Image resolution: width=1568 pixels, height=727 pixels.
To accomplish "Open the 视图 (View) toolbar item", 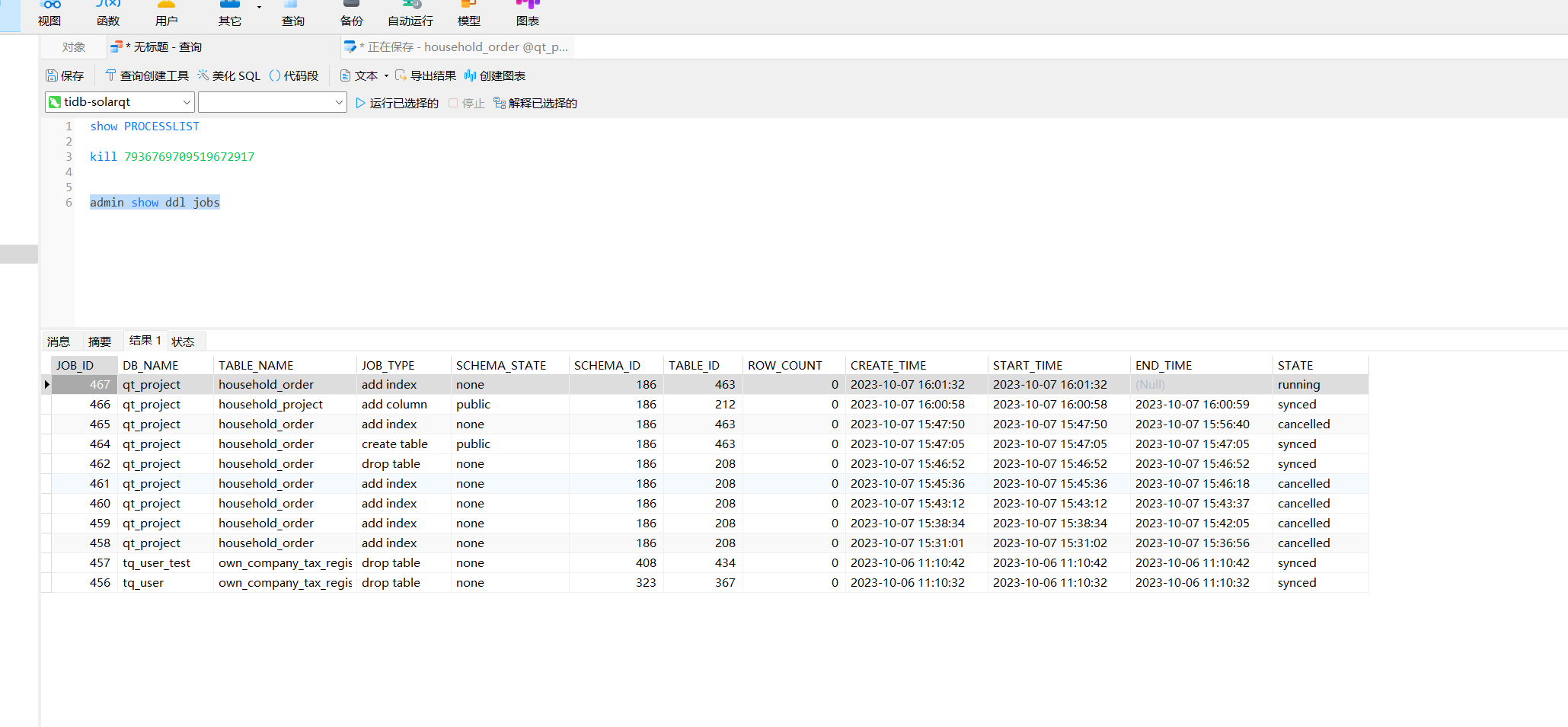I will click(49, 14).
